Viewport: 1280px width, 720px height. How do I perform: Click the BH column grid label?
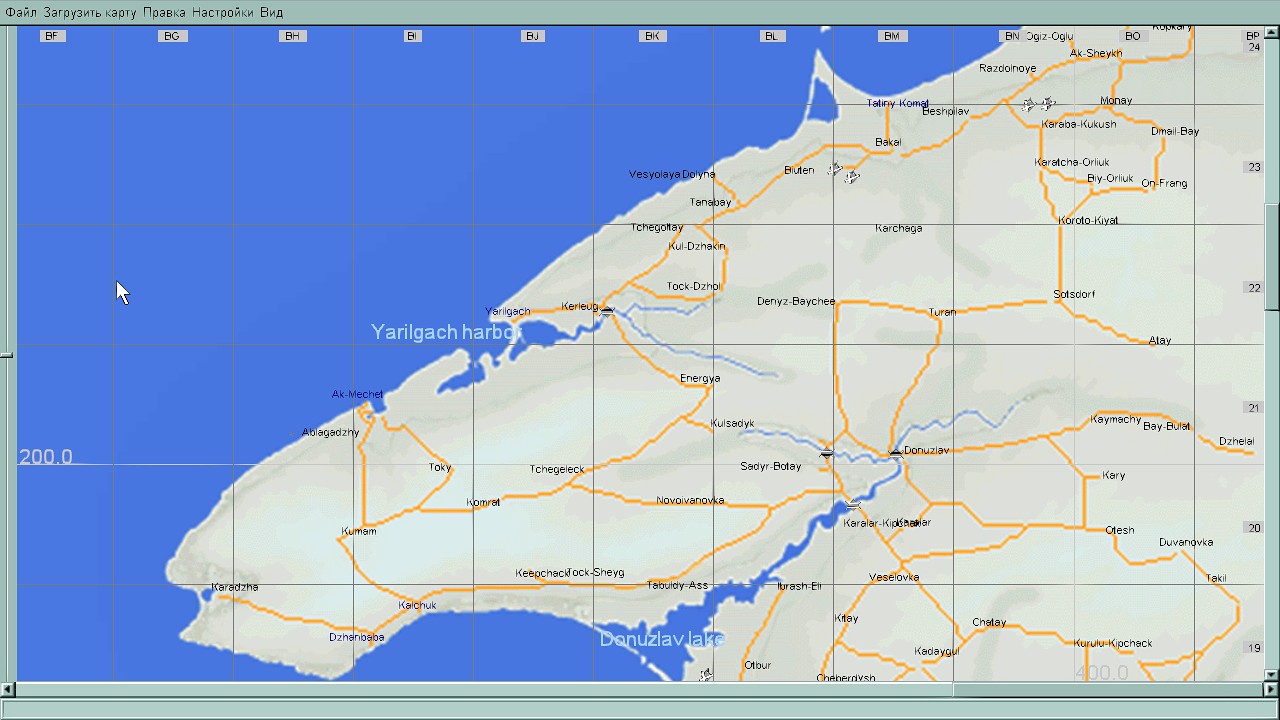[292, 36]
